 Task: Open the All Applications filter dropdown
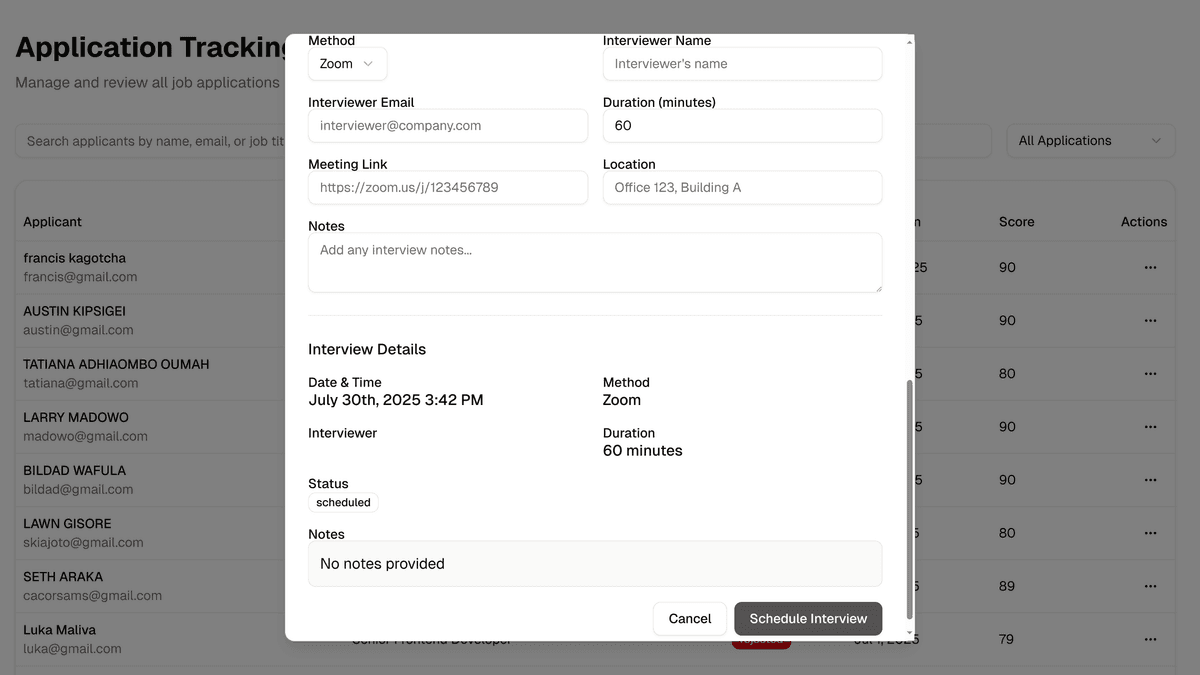coord(1091,141)
